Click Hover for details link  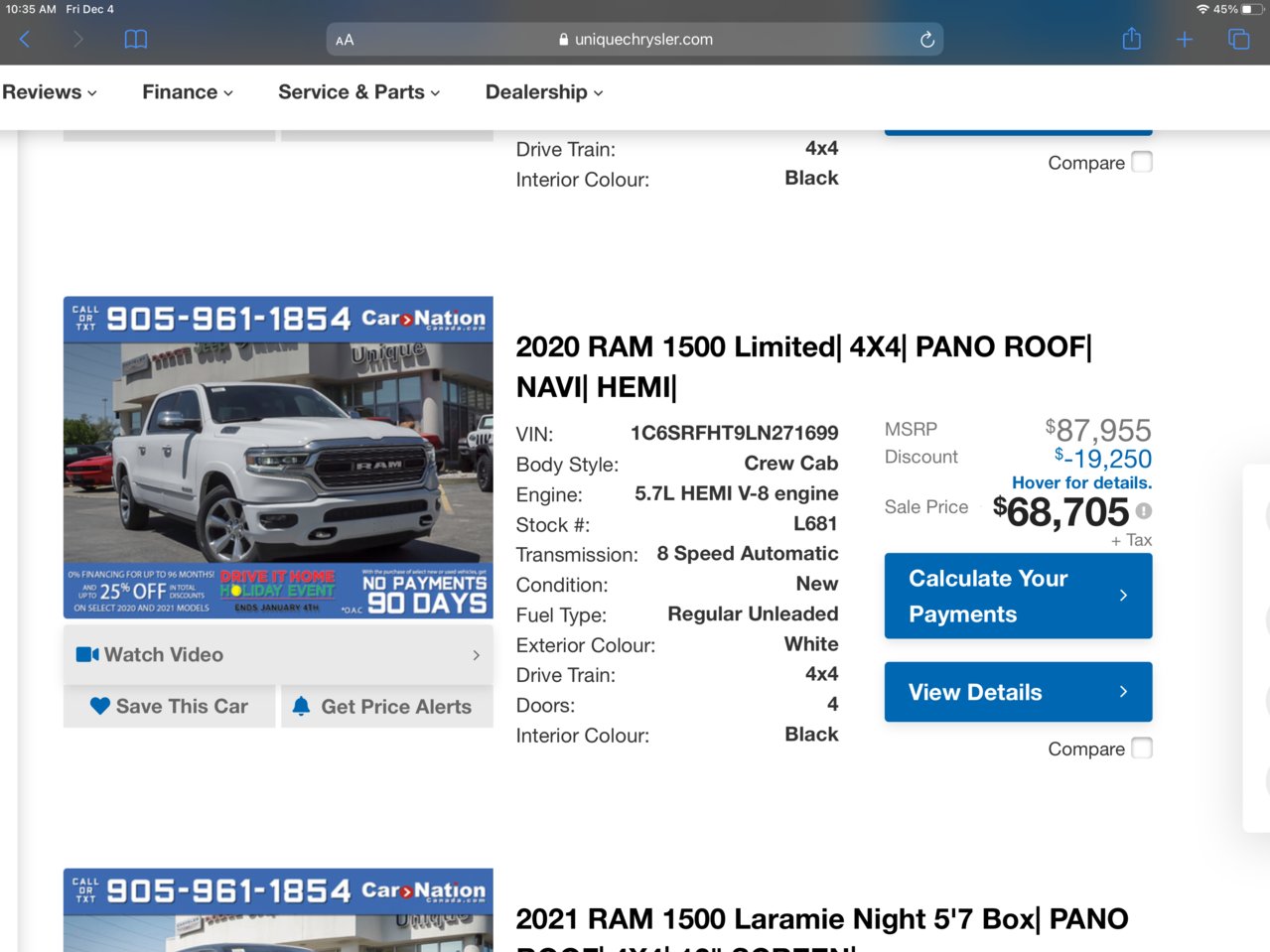click(x=1081, y=482)
